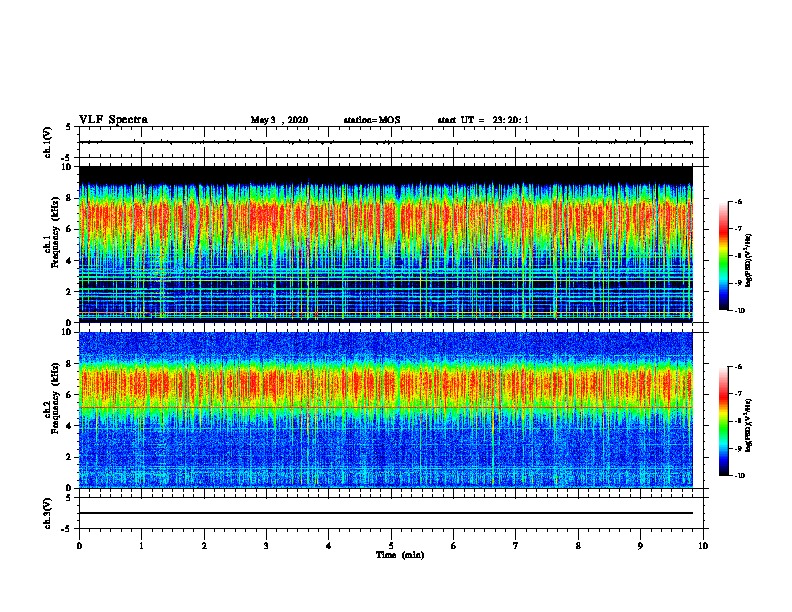The image size is (792, 612).
Task: Click the ch.2 color scale bar
Action: click(x=724, y=421)
